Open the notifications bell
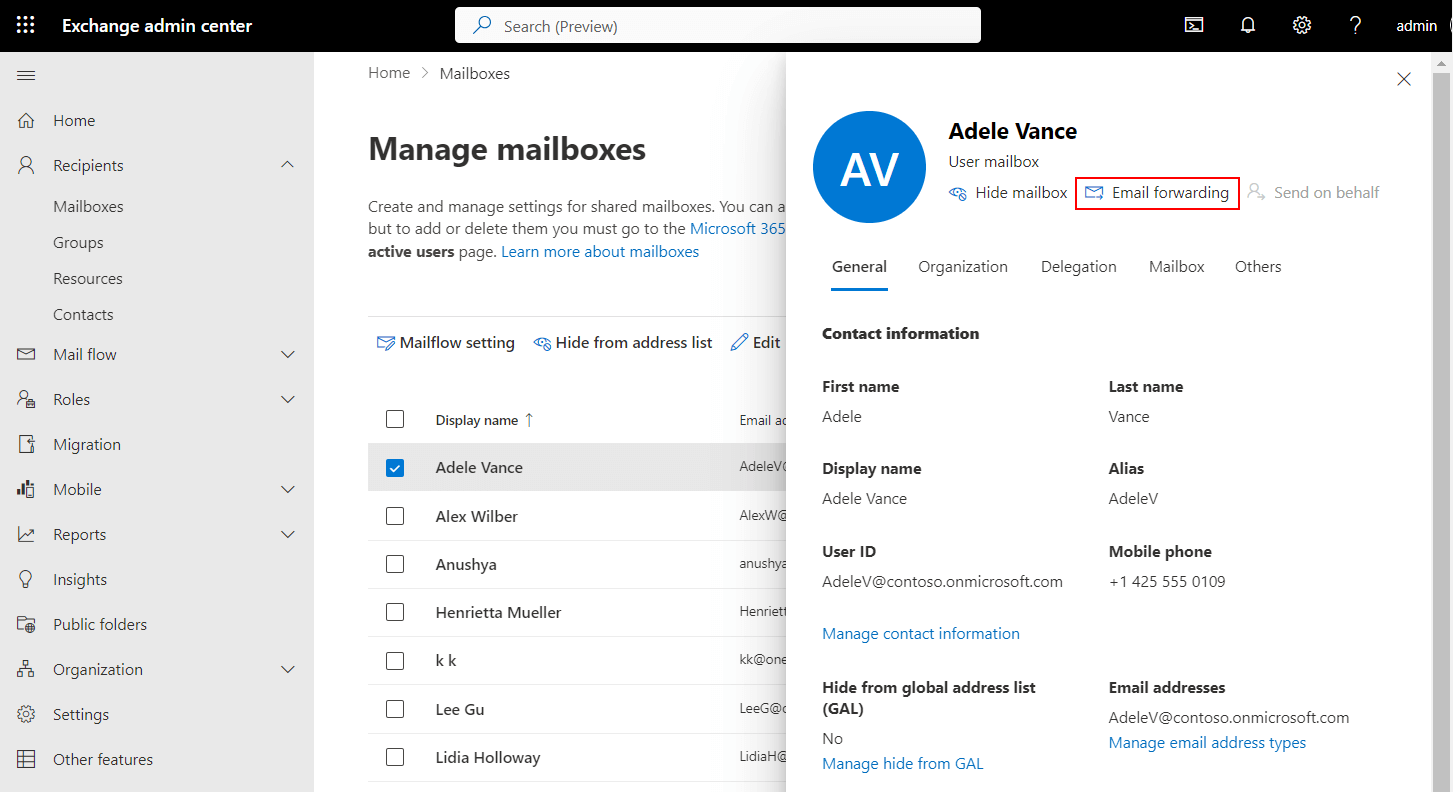1453x792 pixels. (1247, 25)
